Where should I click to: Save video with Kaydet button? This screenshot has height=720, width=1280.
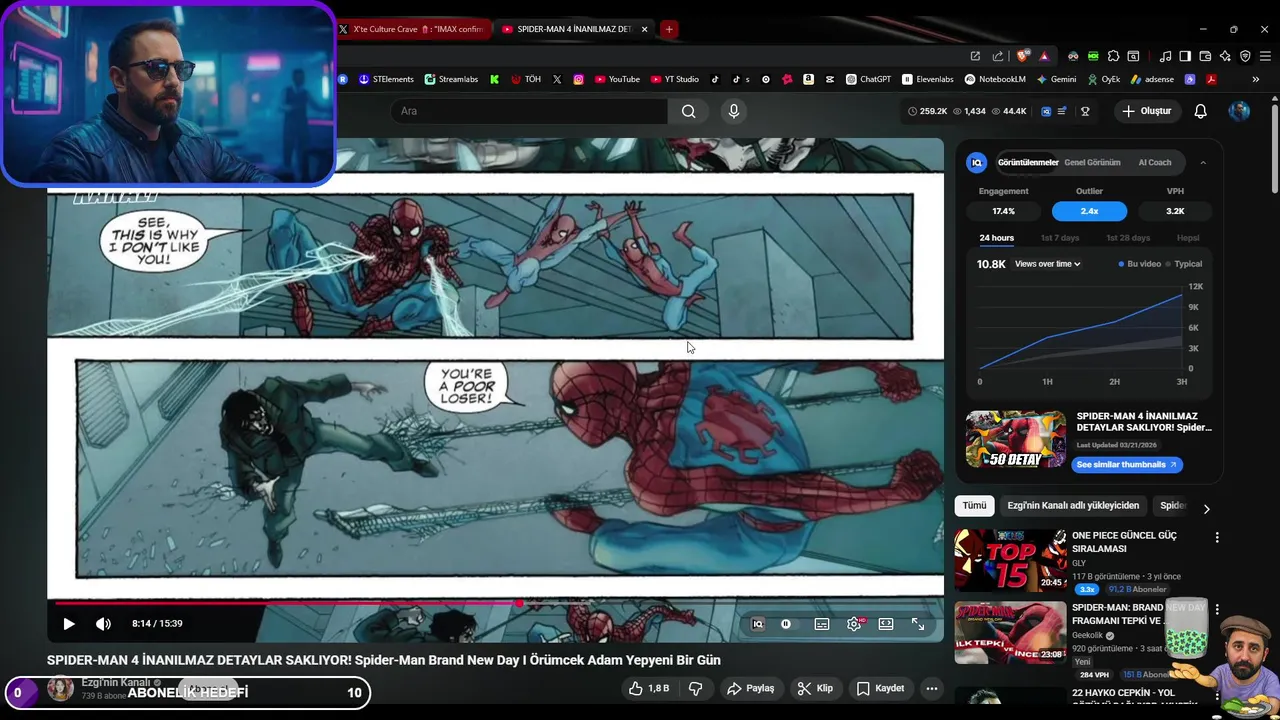pos(881,688)
